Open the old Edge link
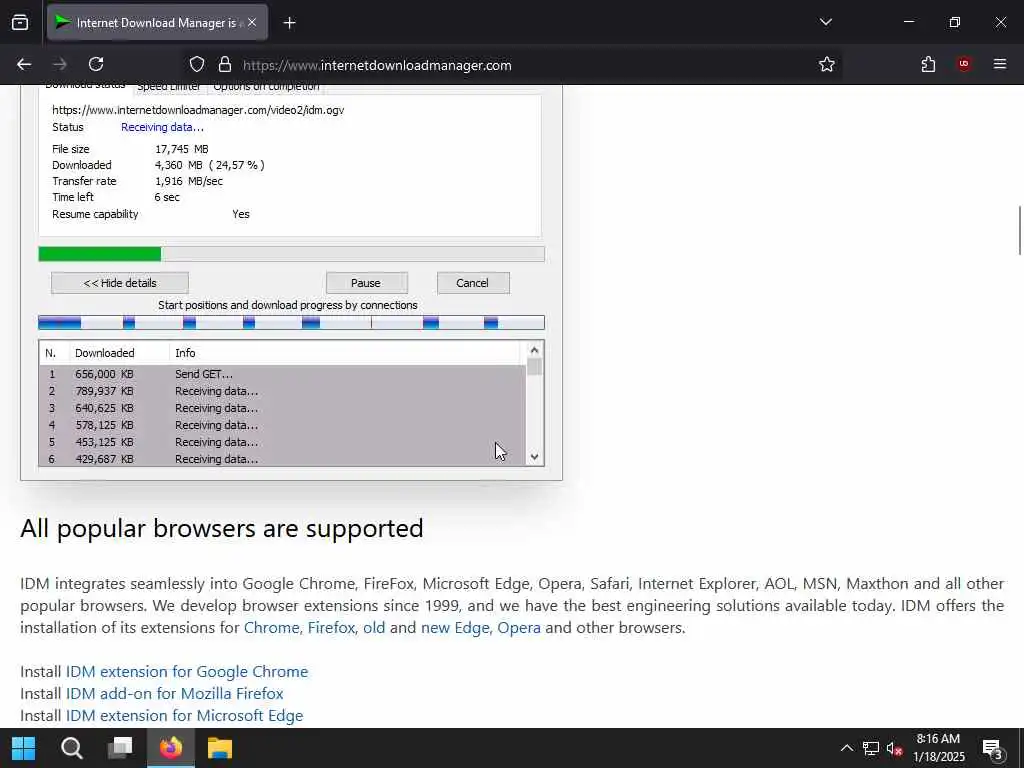This screenshot has height=768, width=1024. pos(374,628)
